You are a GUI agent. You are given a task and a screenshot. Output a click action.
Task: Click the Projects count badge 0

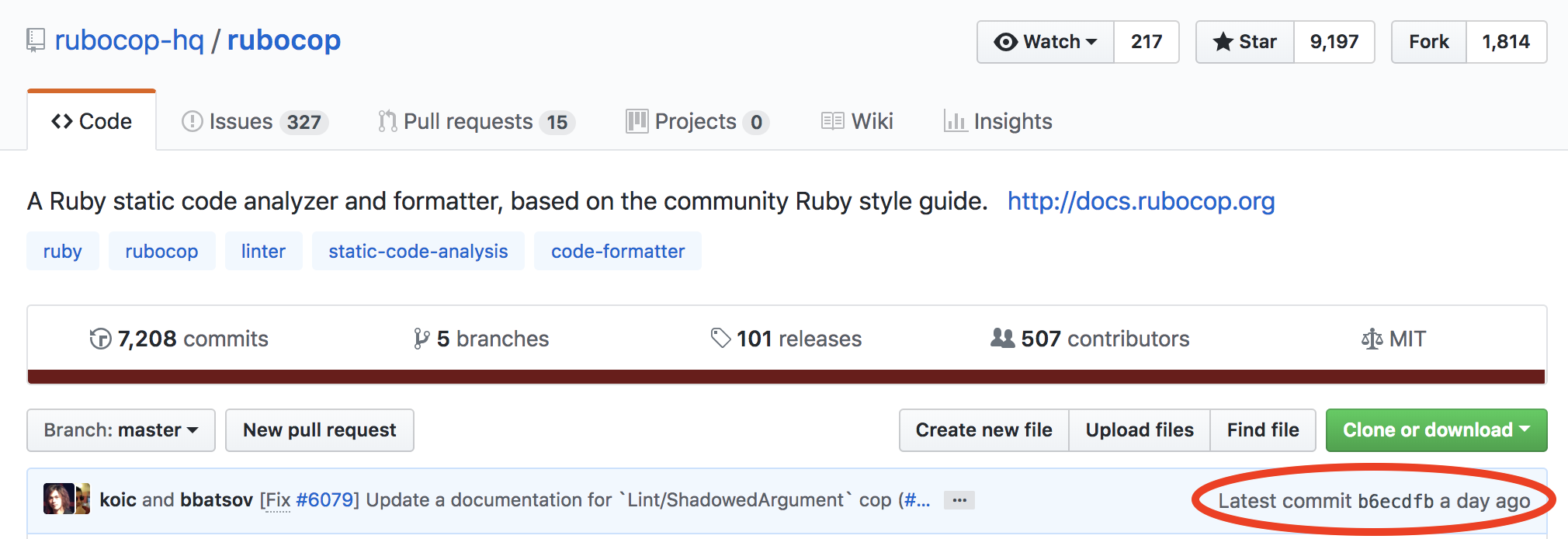point(756,123)
